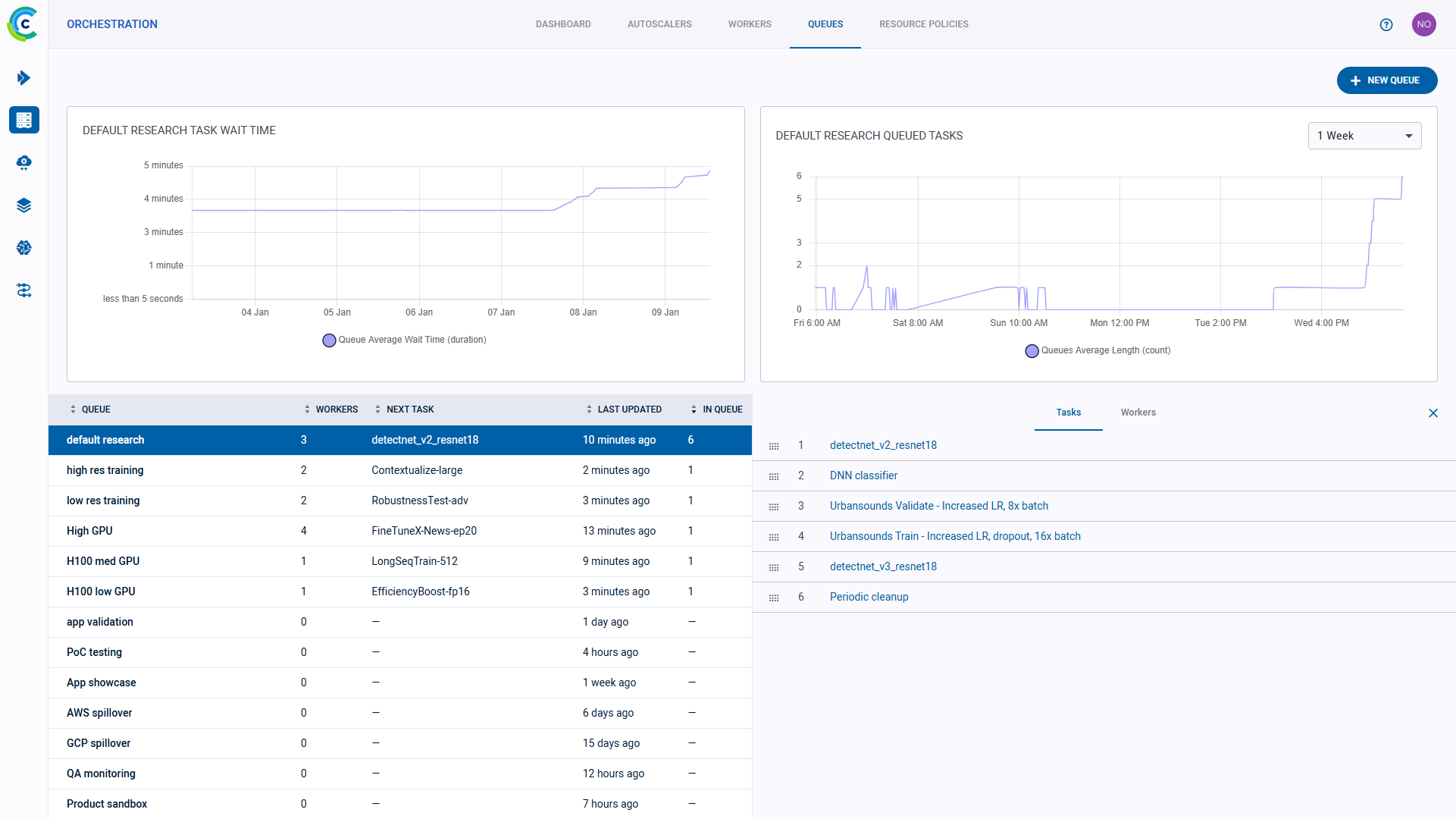Open the ClearML logo home icon

tap(22, 24)
